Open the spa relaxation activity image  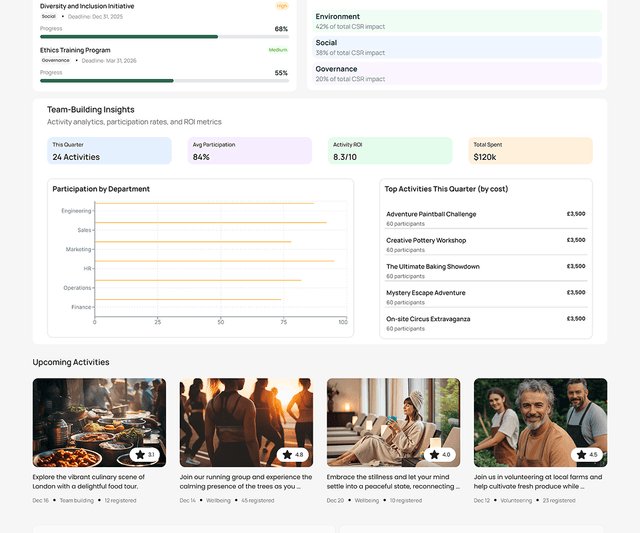point(393,422)
